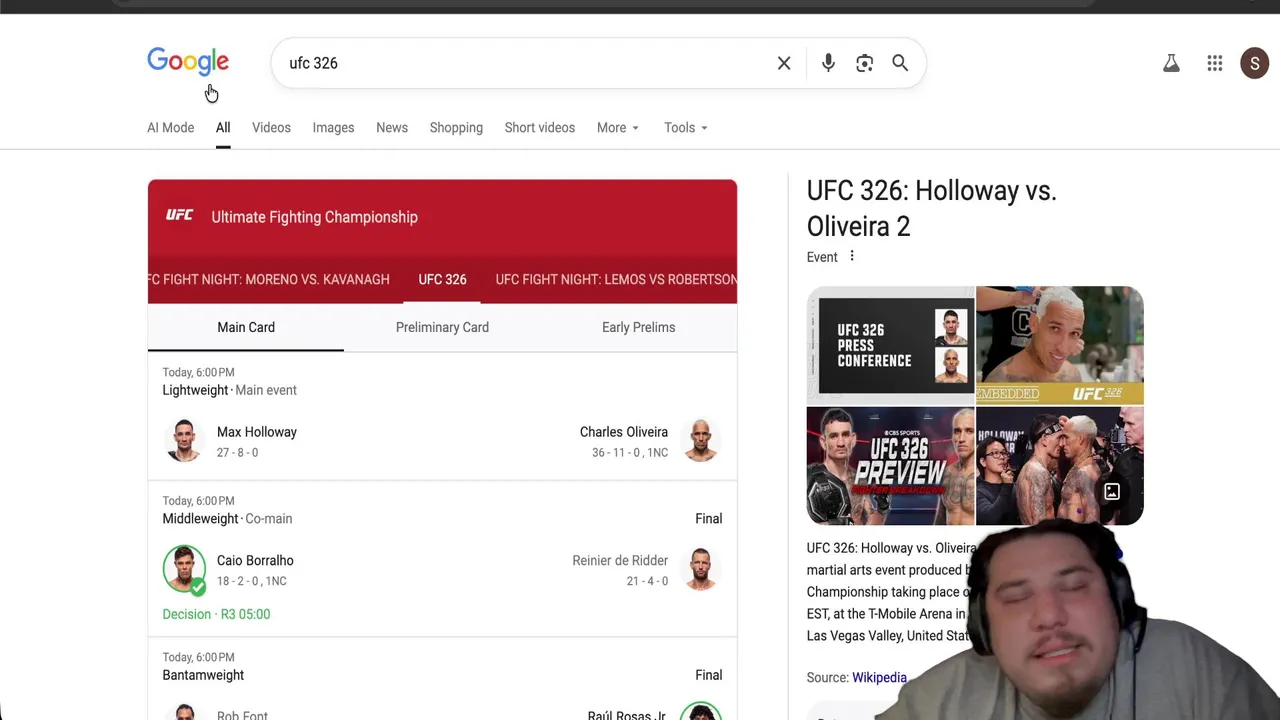Switch to the Early Prelims tab
Viewport: 1280px width, 720px height.
point(638,327)
